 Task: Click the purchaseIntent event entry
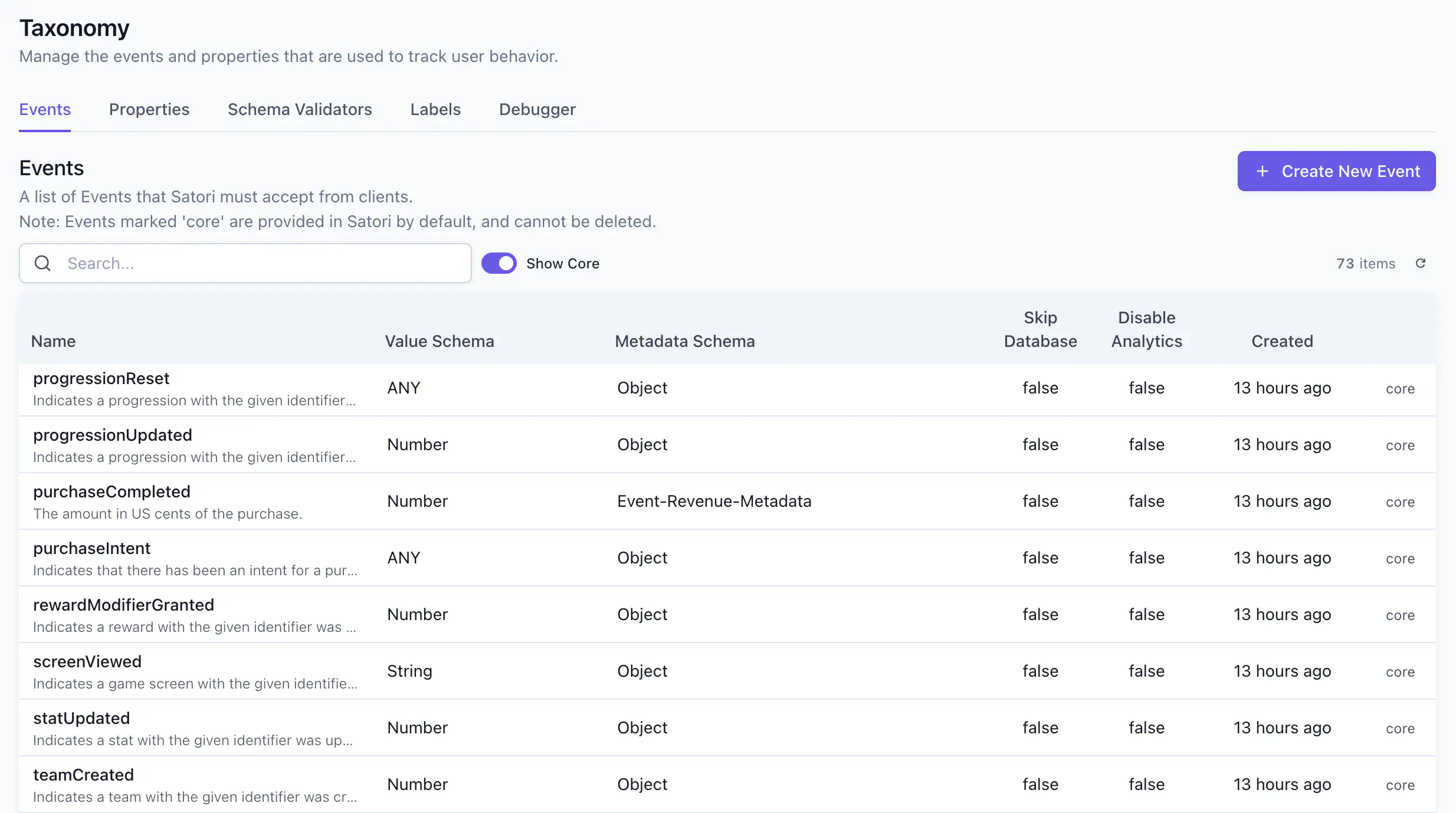click(x=91, y=548)
